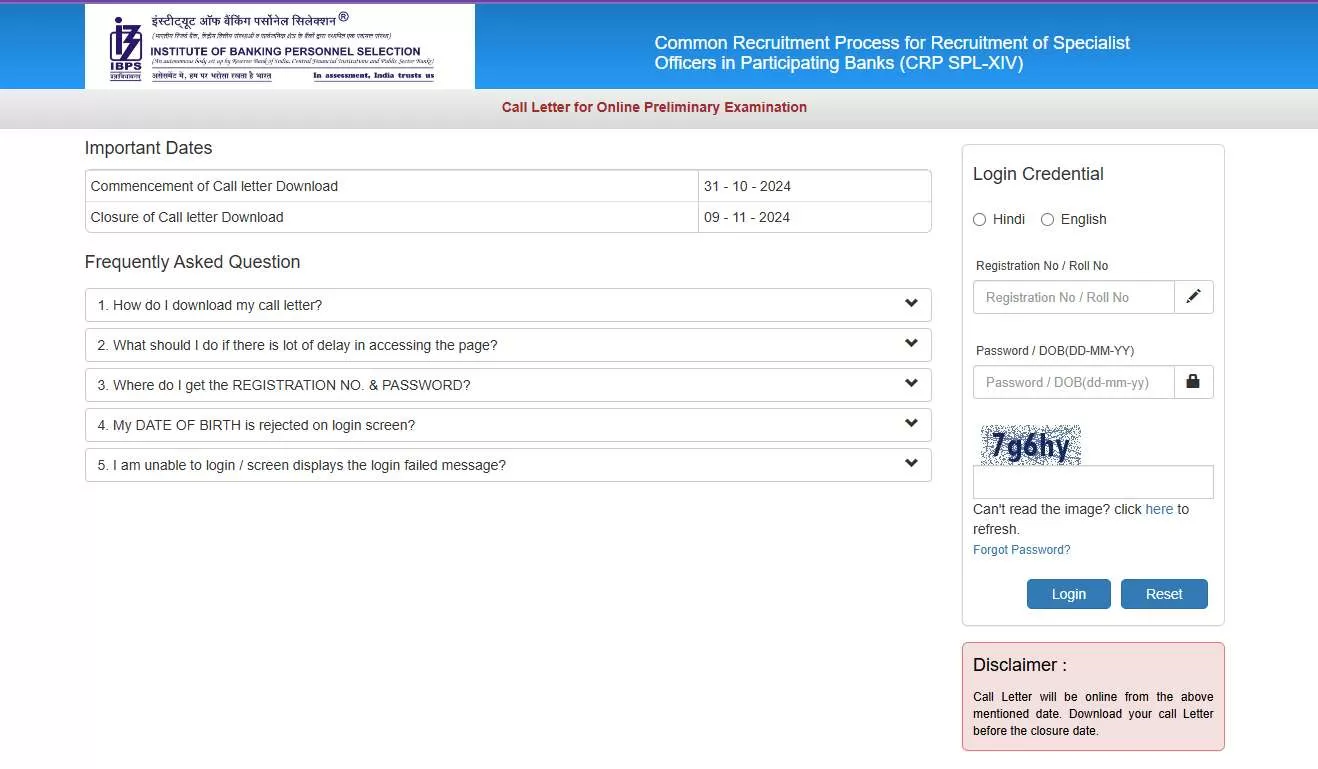Click chevron arrow on login failed FAQ
This screenshot has height=769, width=1318.
(x=911, y=464)
